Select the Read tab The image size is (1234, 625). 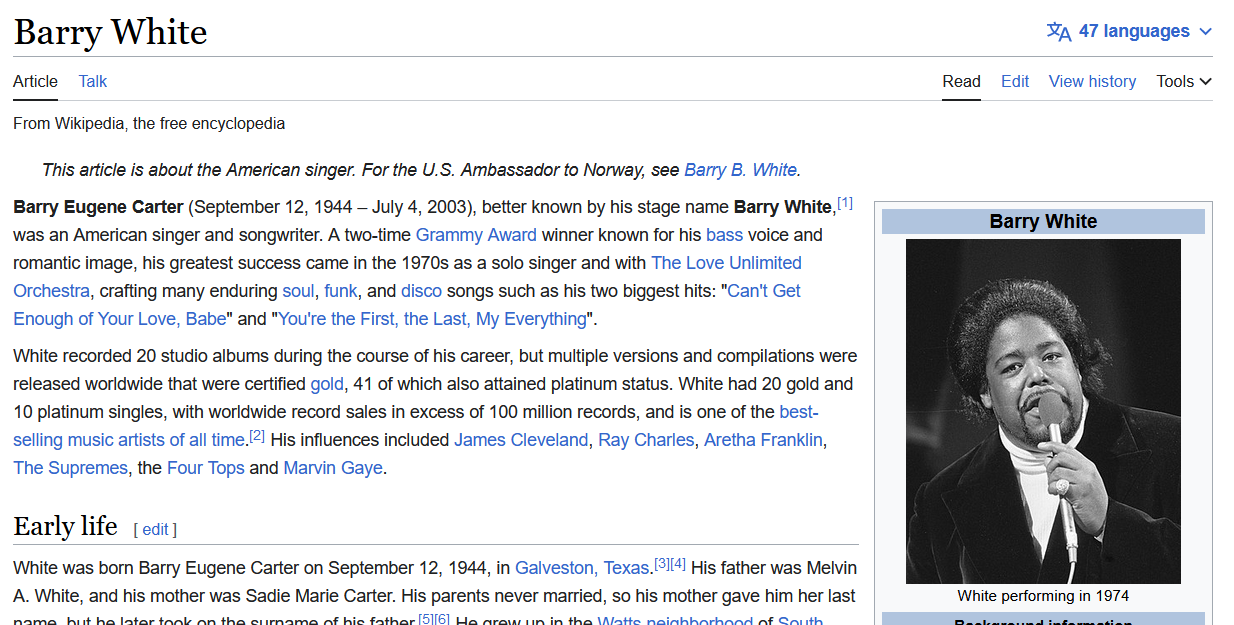[x=961, y=81]
